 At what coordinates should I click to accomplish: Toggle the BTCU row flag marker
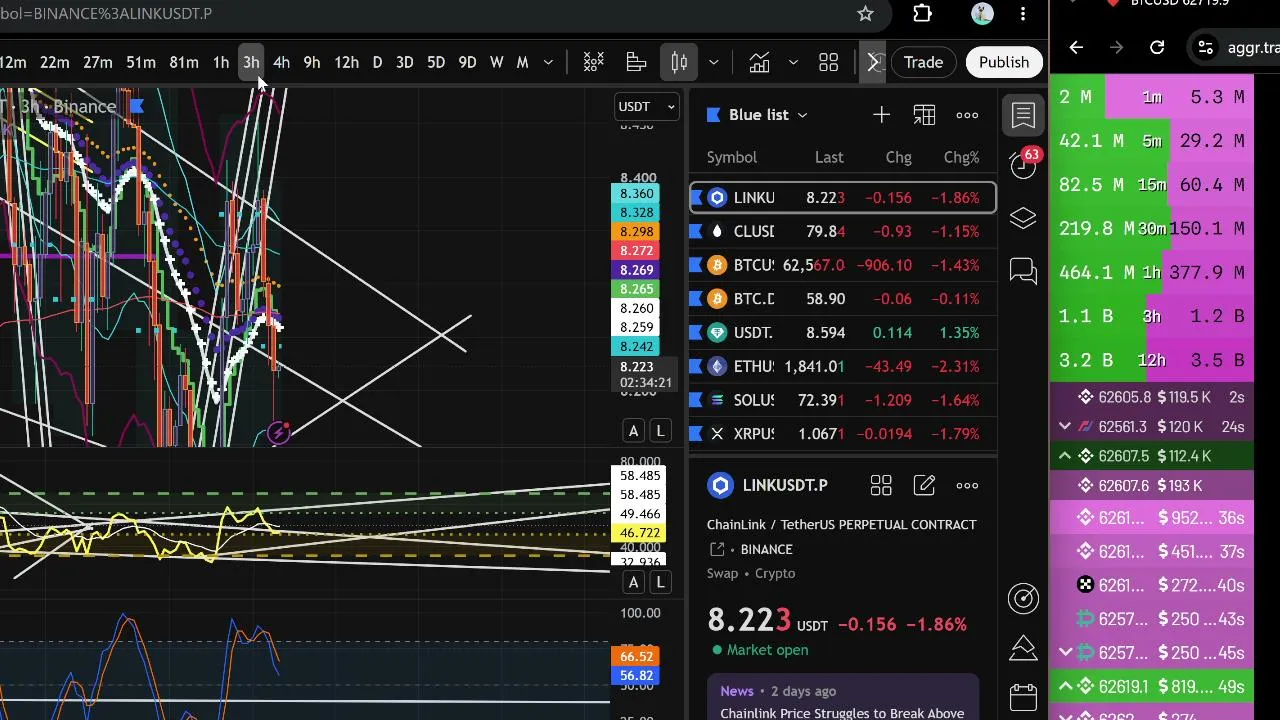697,265
